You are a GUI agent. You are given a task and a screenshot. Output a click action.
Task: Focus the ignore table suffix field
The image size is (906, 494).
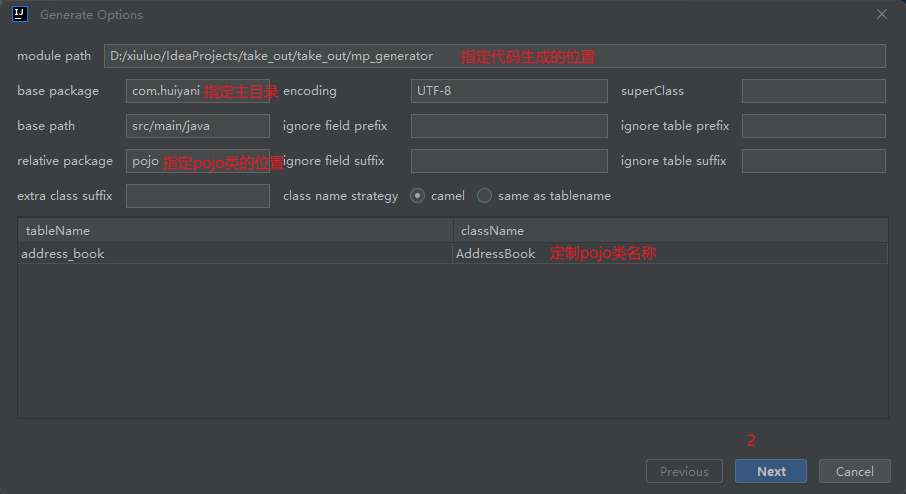tap(813, 161)
